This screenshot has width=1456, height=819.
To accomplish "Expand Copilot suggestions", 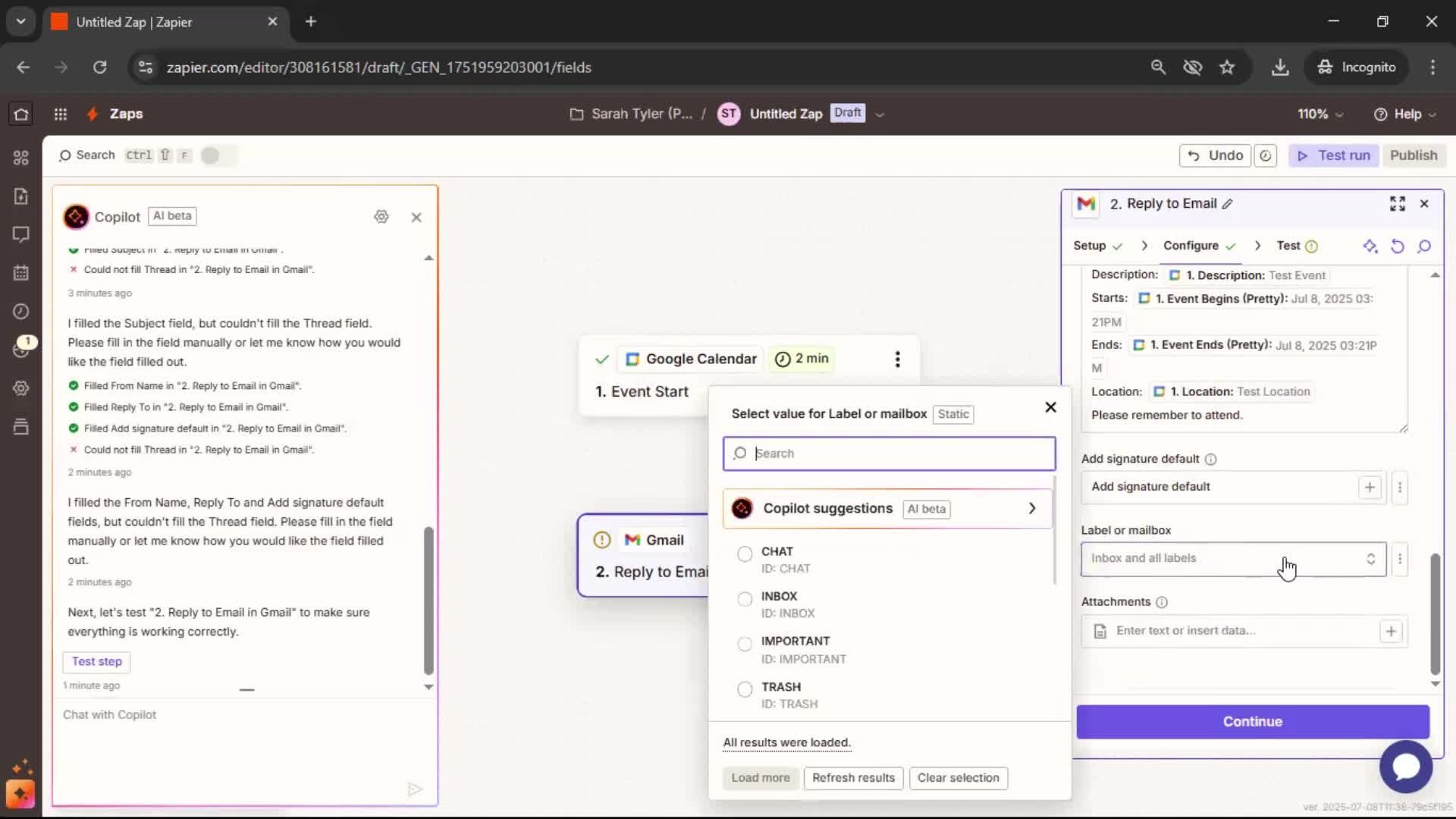I will tap(888, 509).
